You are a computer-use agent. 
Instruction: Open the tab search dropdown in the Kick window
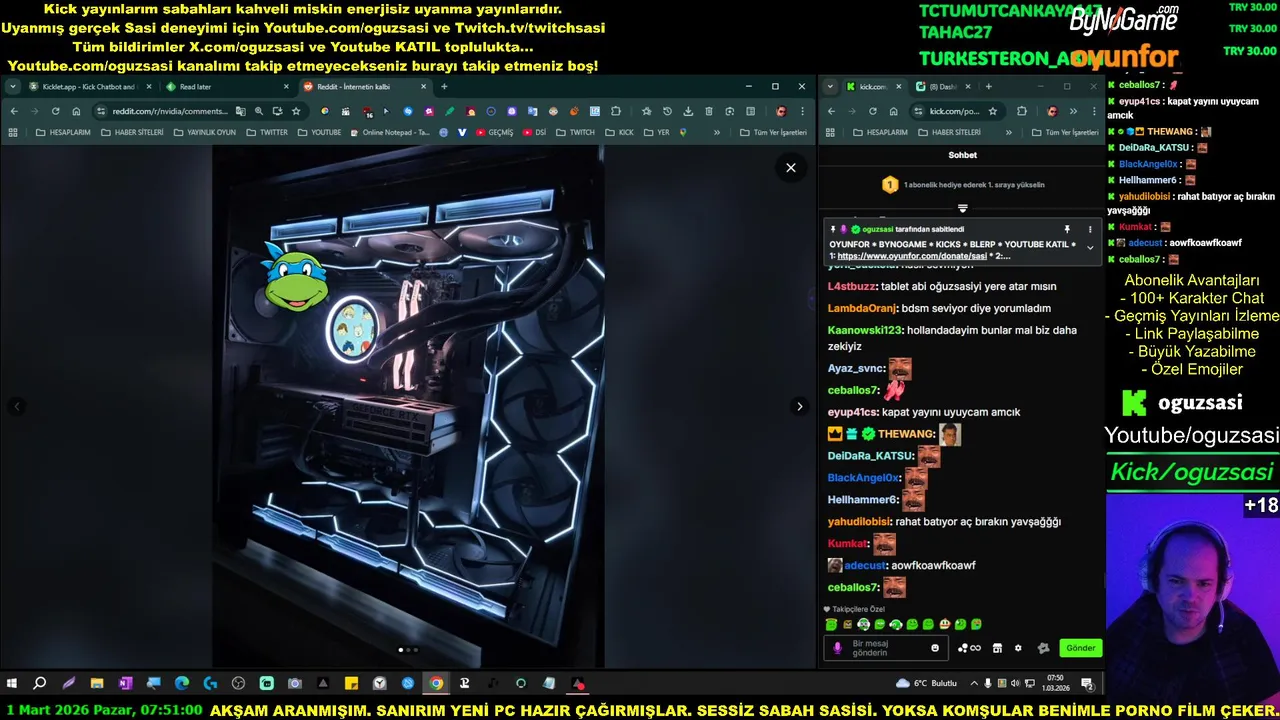click(830, 87)
